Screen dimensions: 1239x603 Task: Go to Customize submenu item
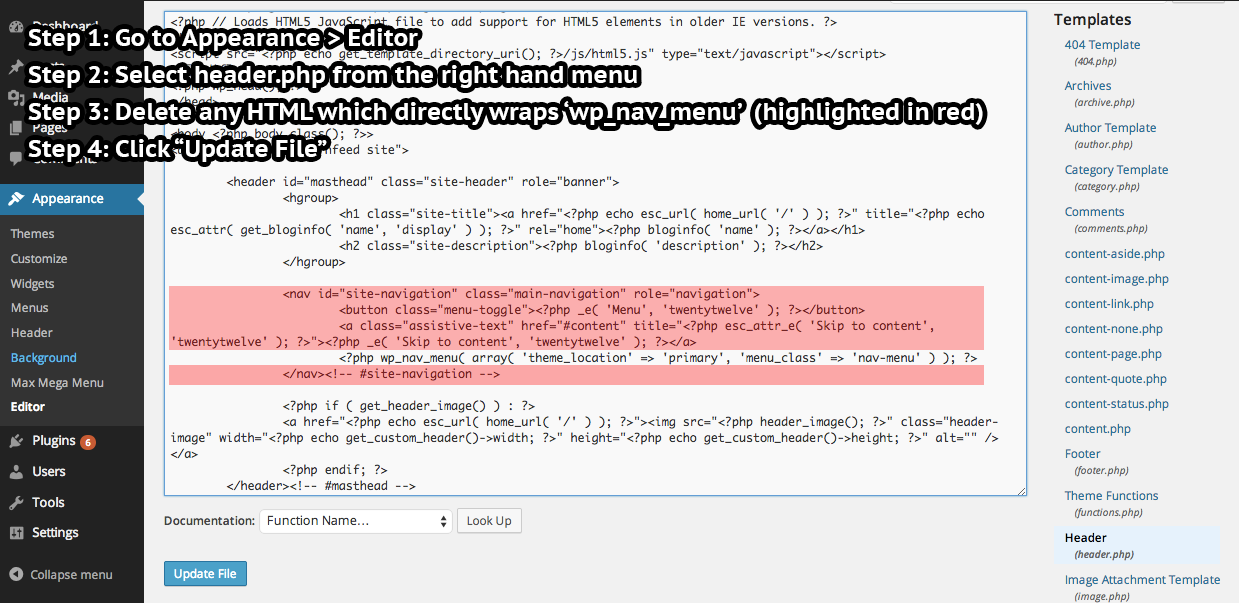point(39,259)
